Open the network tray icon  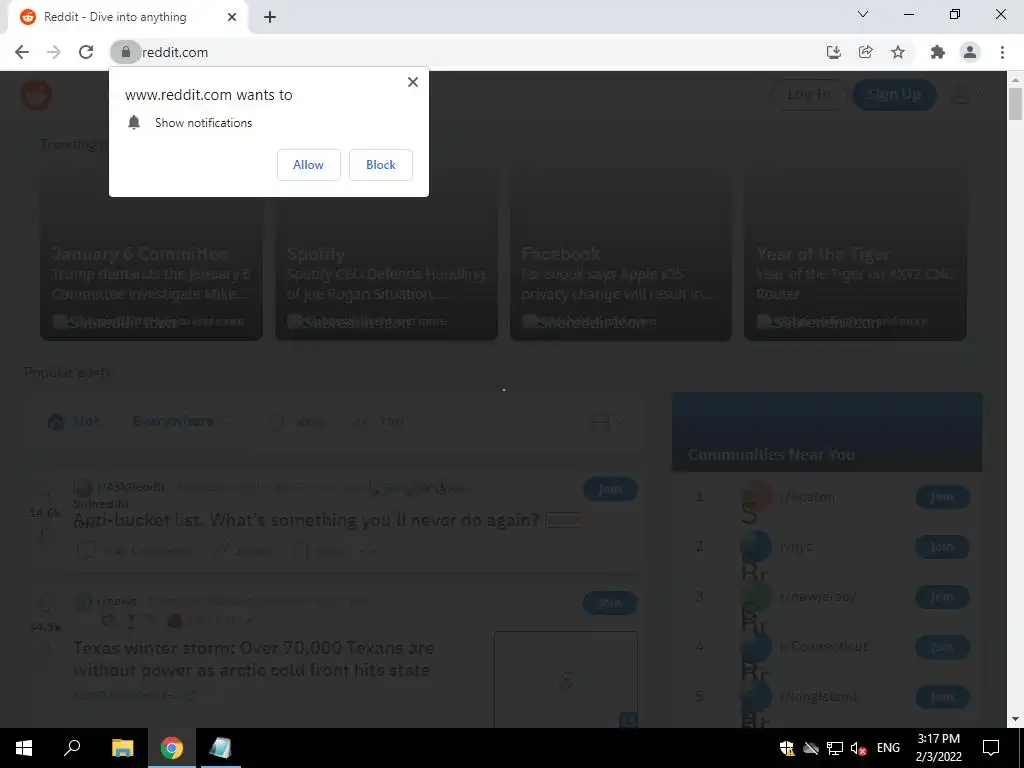pyautogui.click(x=835, y=748)
